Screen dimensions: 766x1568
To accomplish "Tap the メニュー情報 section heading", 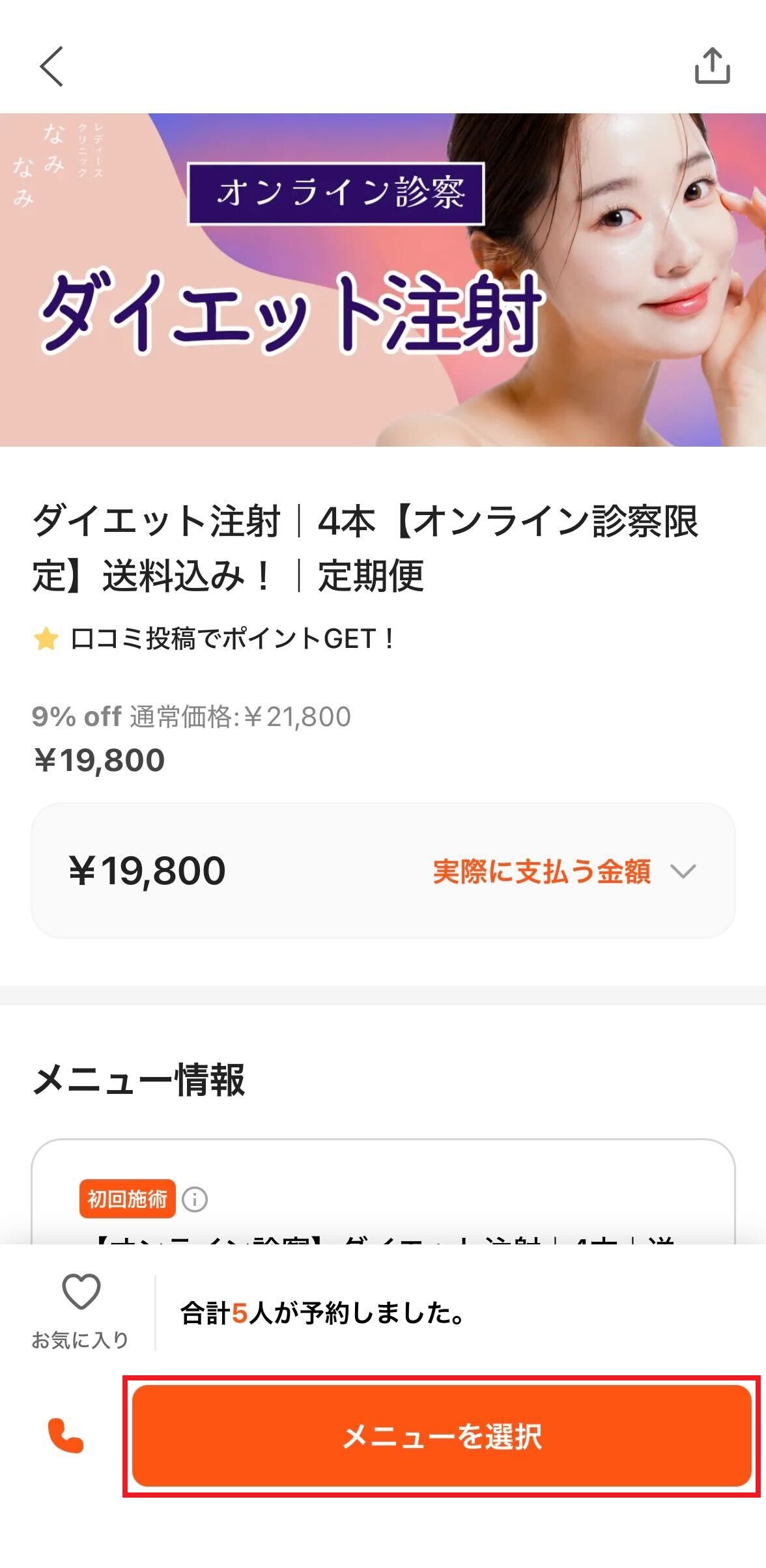I will tap(139, 1080).
